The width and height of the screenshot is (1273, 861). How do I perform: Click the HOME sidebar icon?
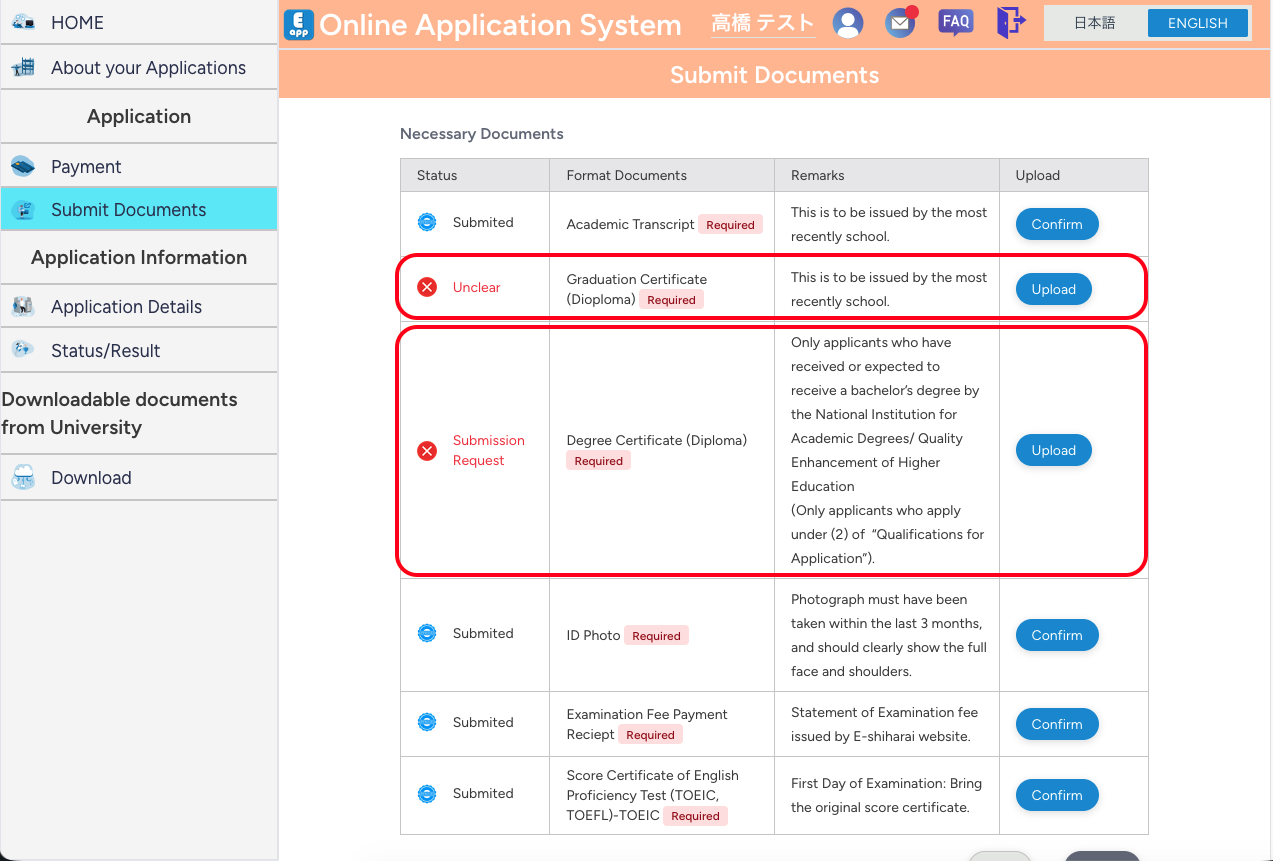22,22
